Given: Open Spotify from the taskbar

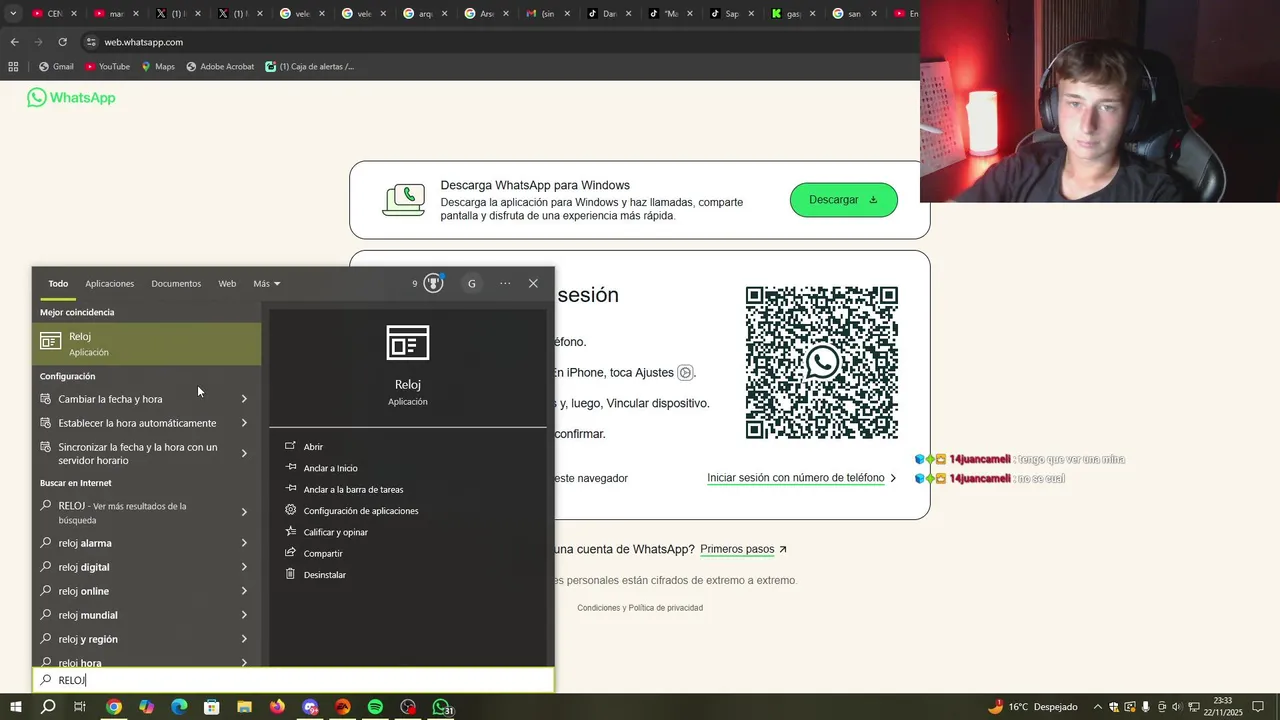Looking at the screenshot, I should click(x=375, y=707).
